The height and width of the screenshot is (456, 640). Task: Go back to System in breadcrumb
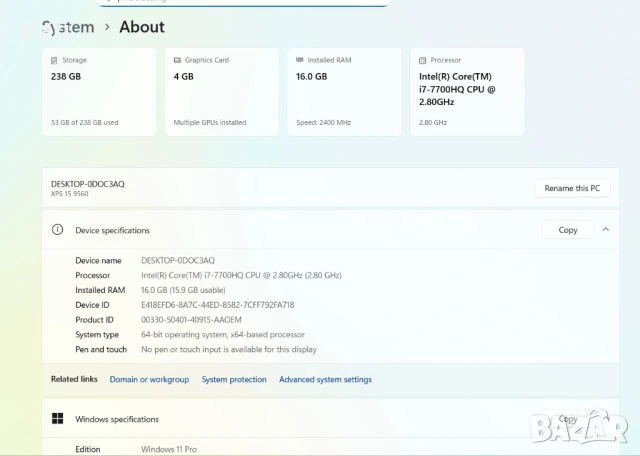pos(68,27)
